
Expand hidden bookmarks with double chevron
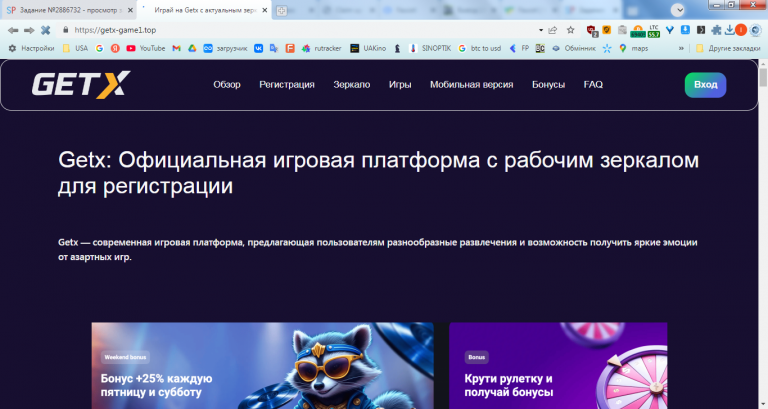coord(681,48)
